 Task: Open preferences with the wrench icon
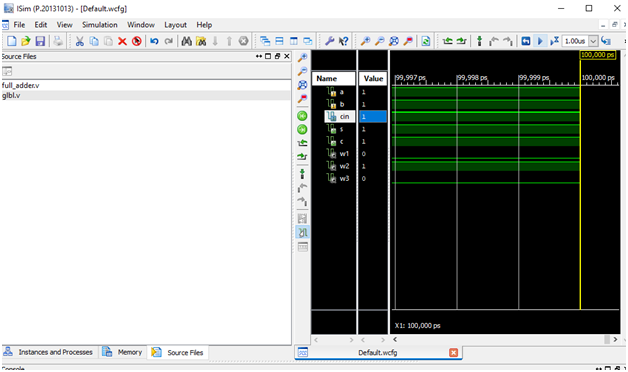(x=330, y=41)
